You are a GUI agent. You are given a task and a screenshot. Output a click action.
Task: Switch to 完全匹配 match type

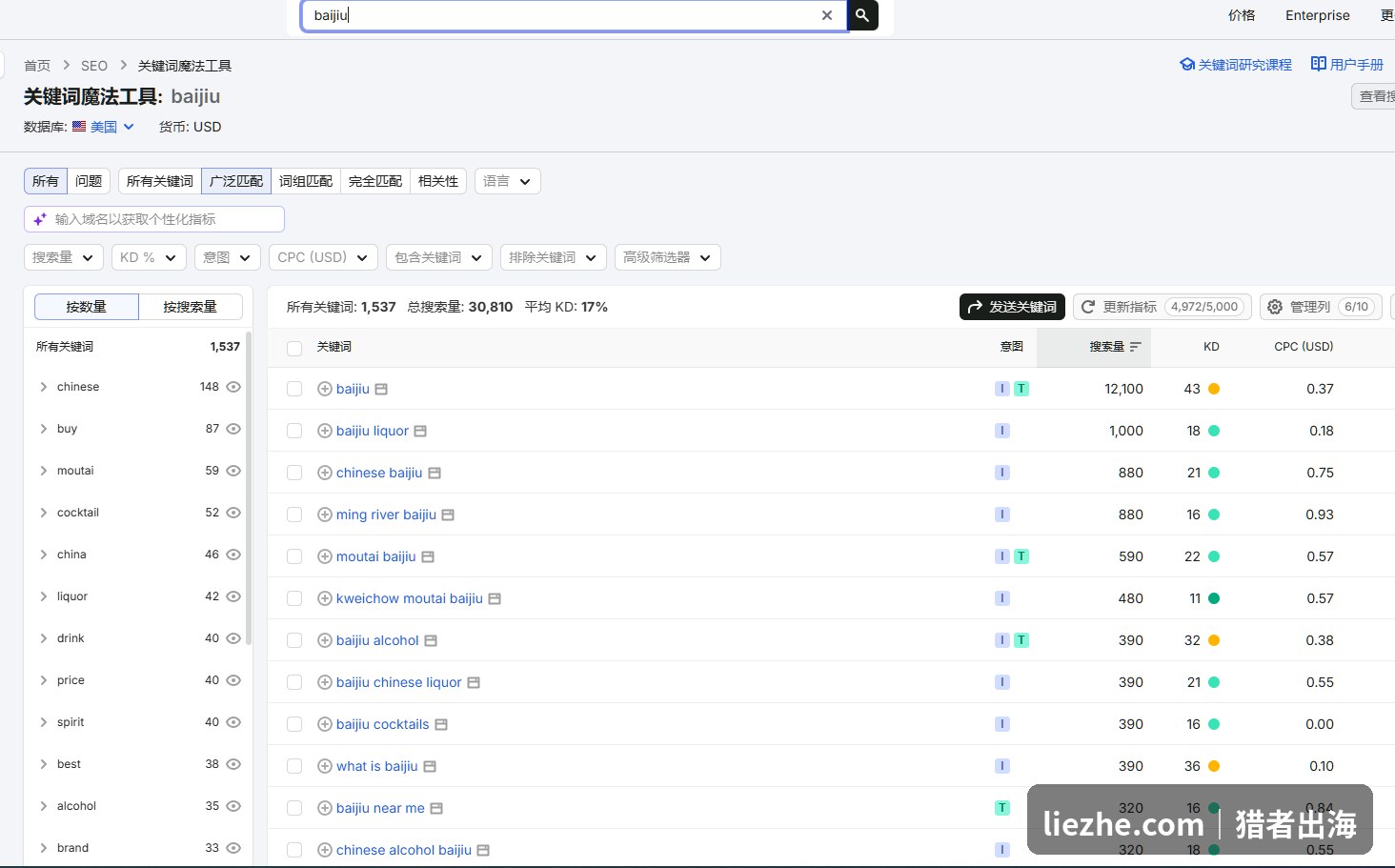375,181
